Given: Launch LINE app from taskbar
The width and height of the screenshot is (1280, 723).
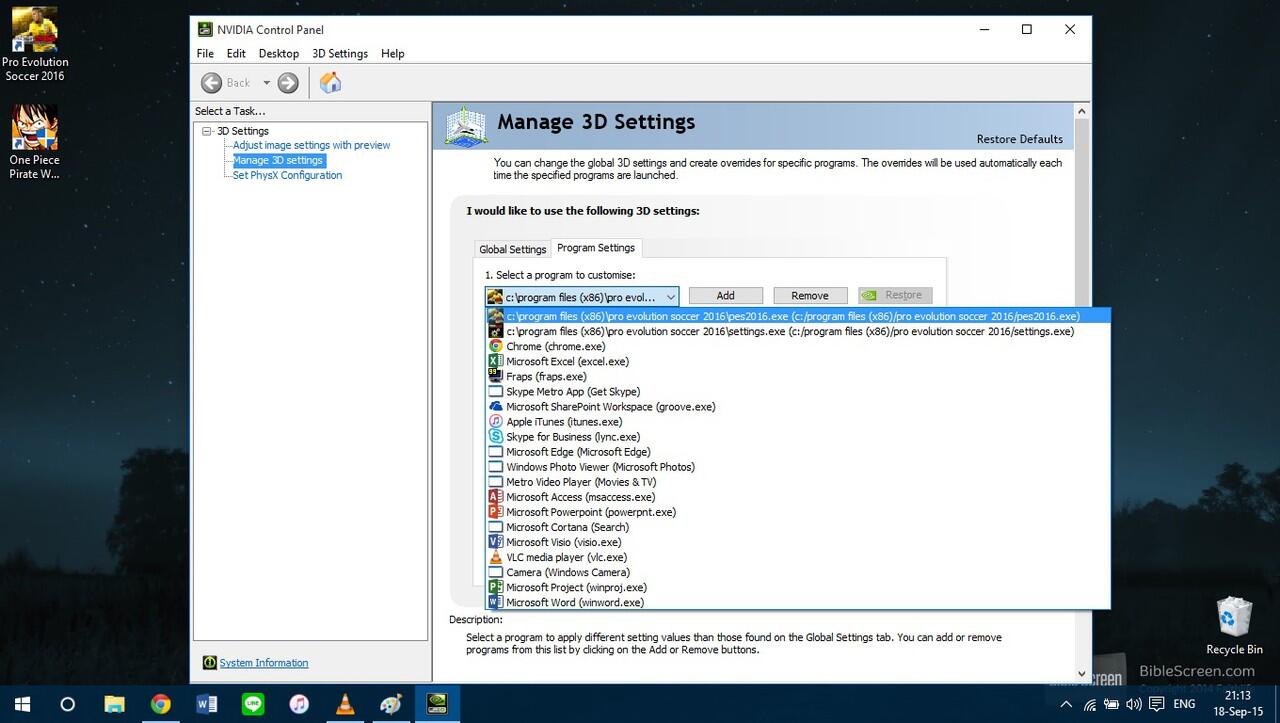Looking at the screenshot, I should 253,704.
